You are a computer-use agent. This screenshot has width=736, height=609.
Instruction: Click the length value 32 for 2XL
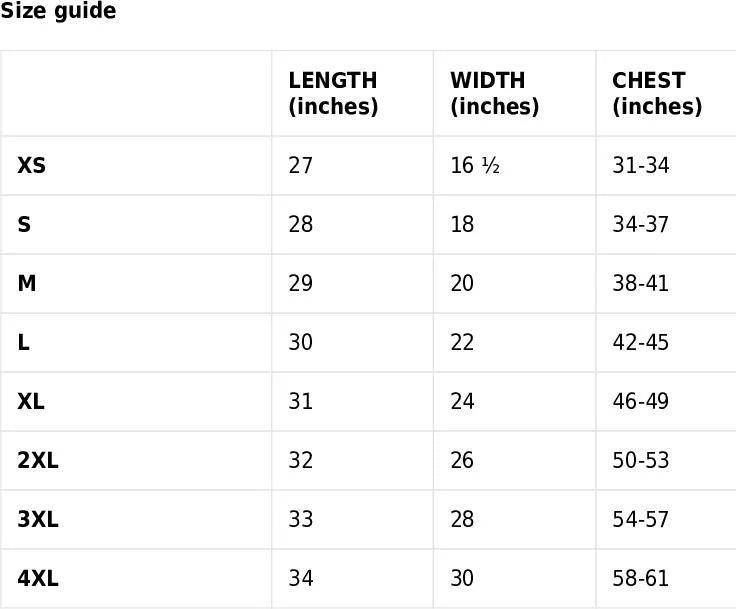(301, 460)
